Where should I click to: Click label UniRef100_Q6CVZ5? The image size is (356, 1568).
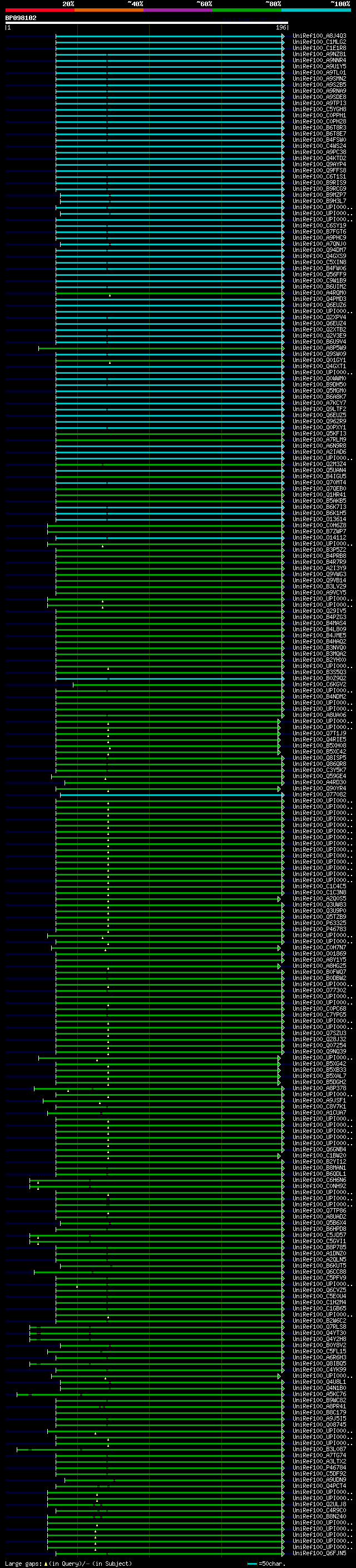[319, 1290]
